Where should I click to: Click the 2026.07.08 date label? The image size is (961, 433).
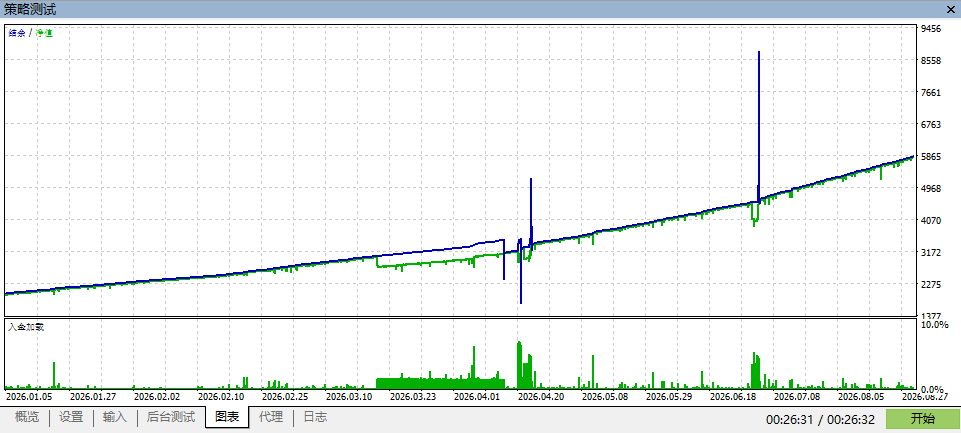pos(797,396)
